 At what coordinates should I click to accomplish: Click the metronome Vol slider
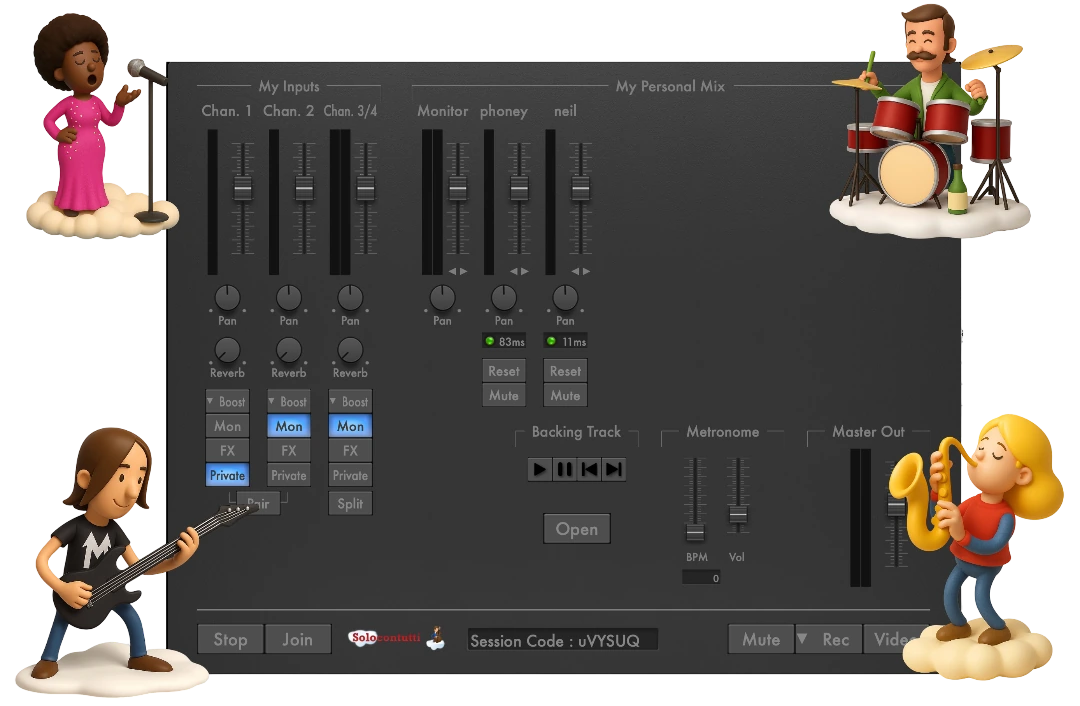click(738, 515)
